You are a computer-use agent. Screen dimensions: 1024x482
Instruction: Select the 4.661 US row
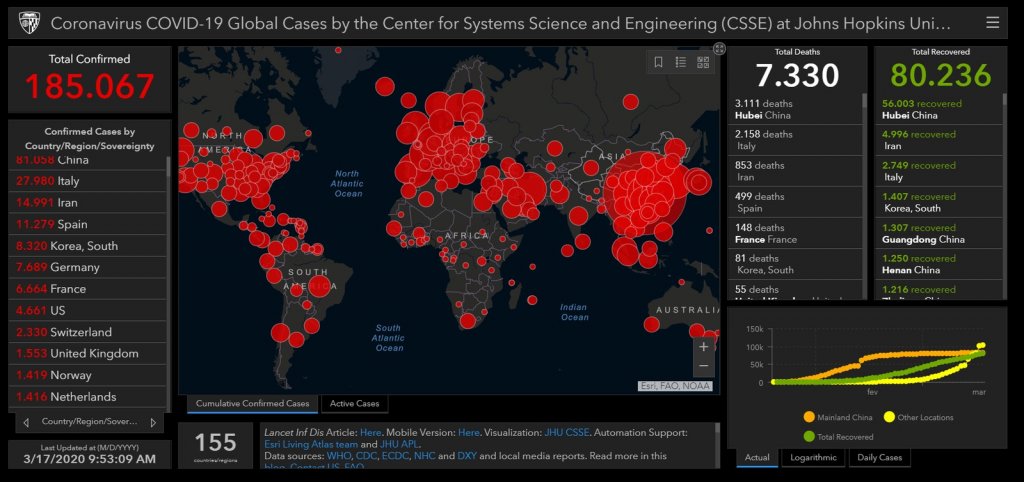(x=88, y=310)
